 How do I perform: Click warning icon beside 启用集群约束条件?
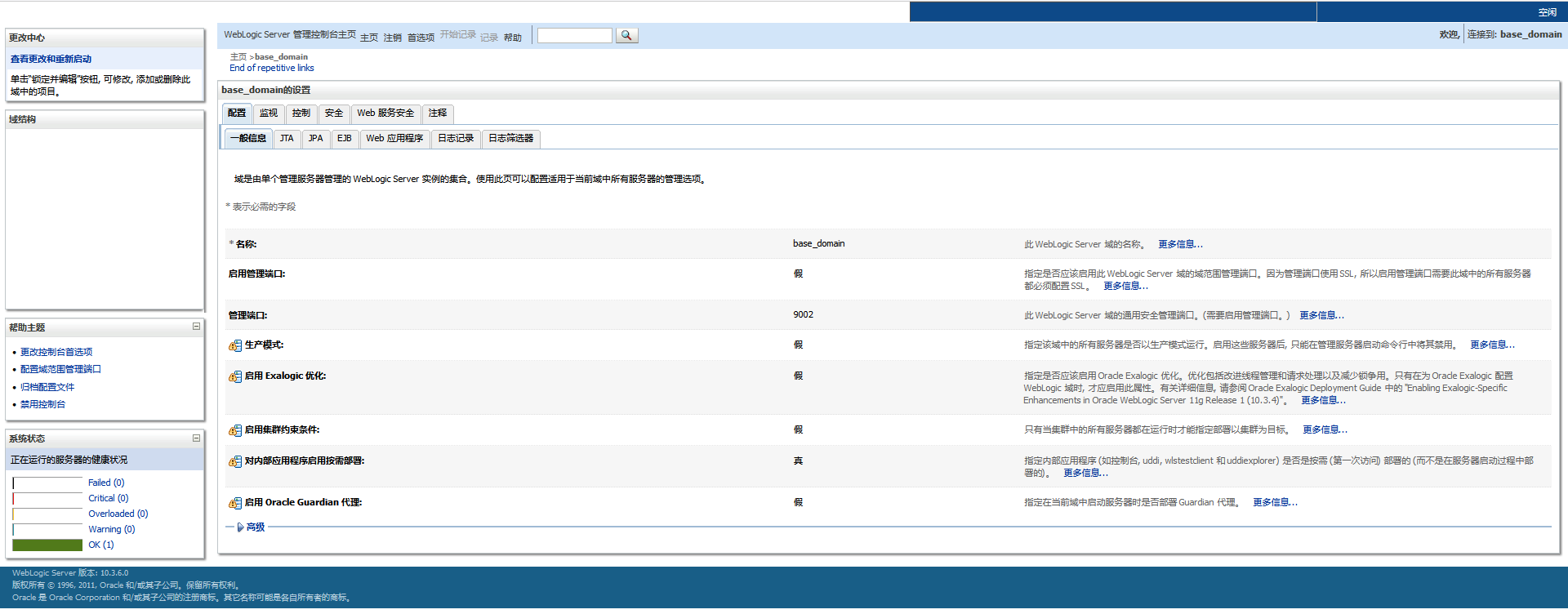pyautogui.click(x=235, y=430)
